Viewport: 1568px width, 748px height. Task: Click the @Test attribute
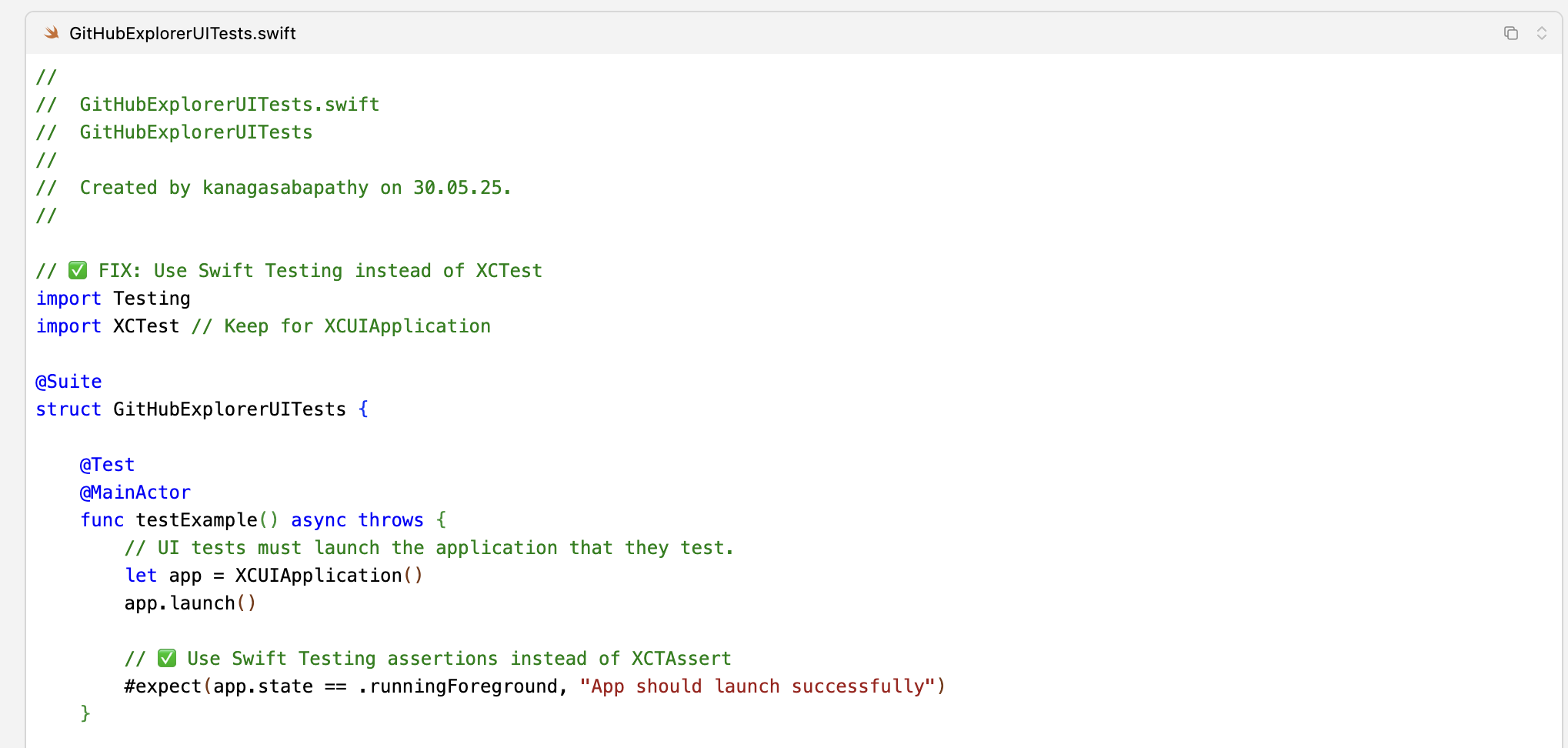point(107,465)
